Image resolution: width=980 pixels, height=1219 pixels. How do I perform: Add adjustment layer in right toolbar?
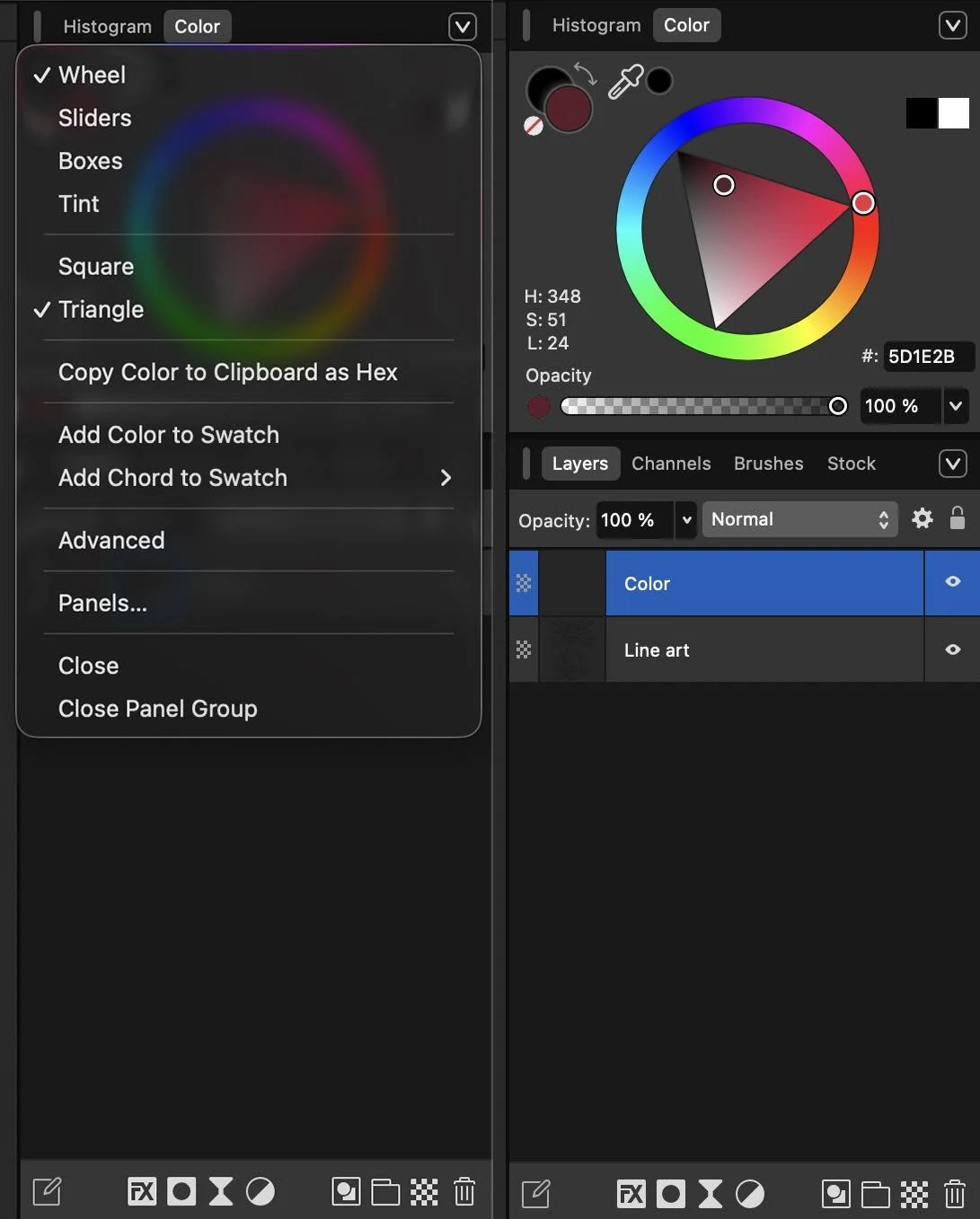pos(749,1194)
